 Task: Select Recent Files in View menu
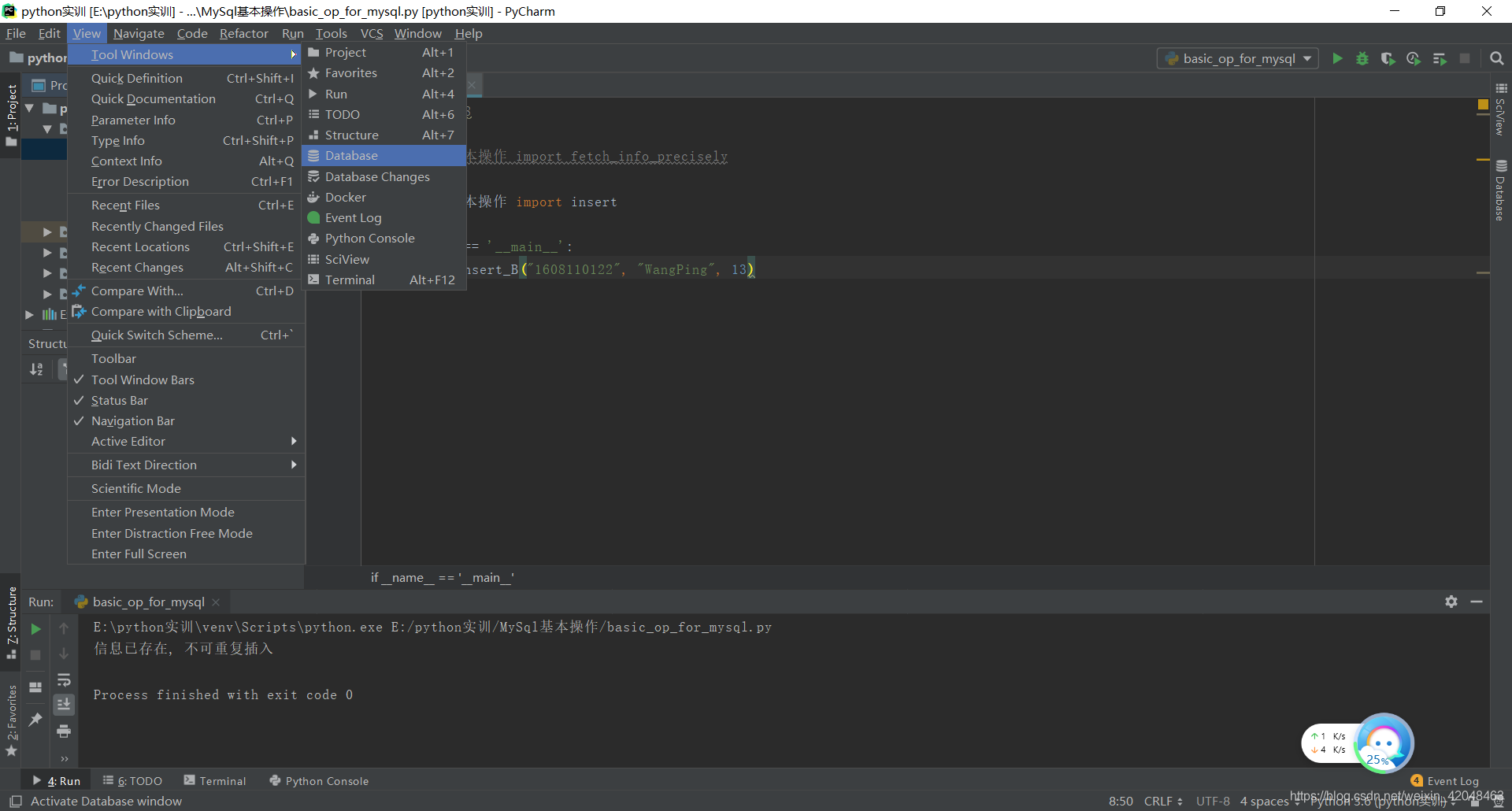[186, 206]
